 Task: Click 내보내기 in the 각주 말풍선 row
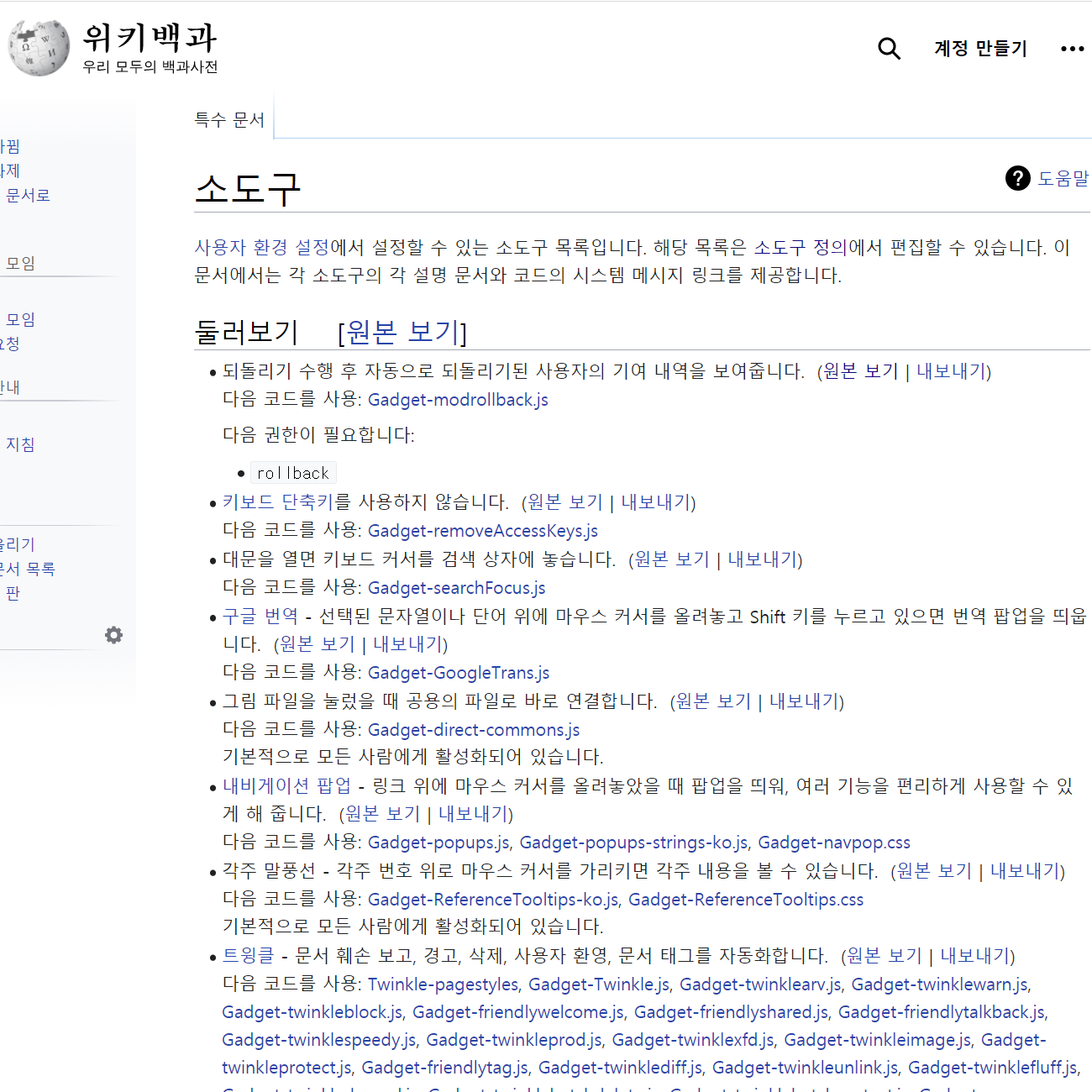pos(1025,871)
